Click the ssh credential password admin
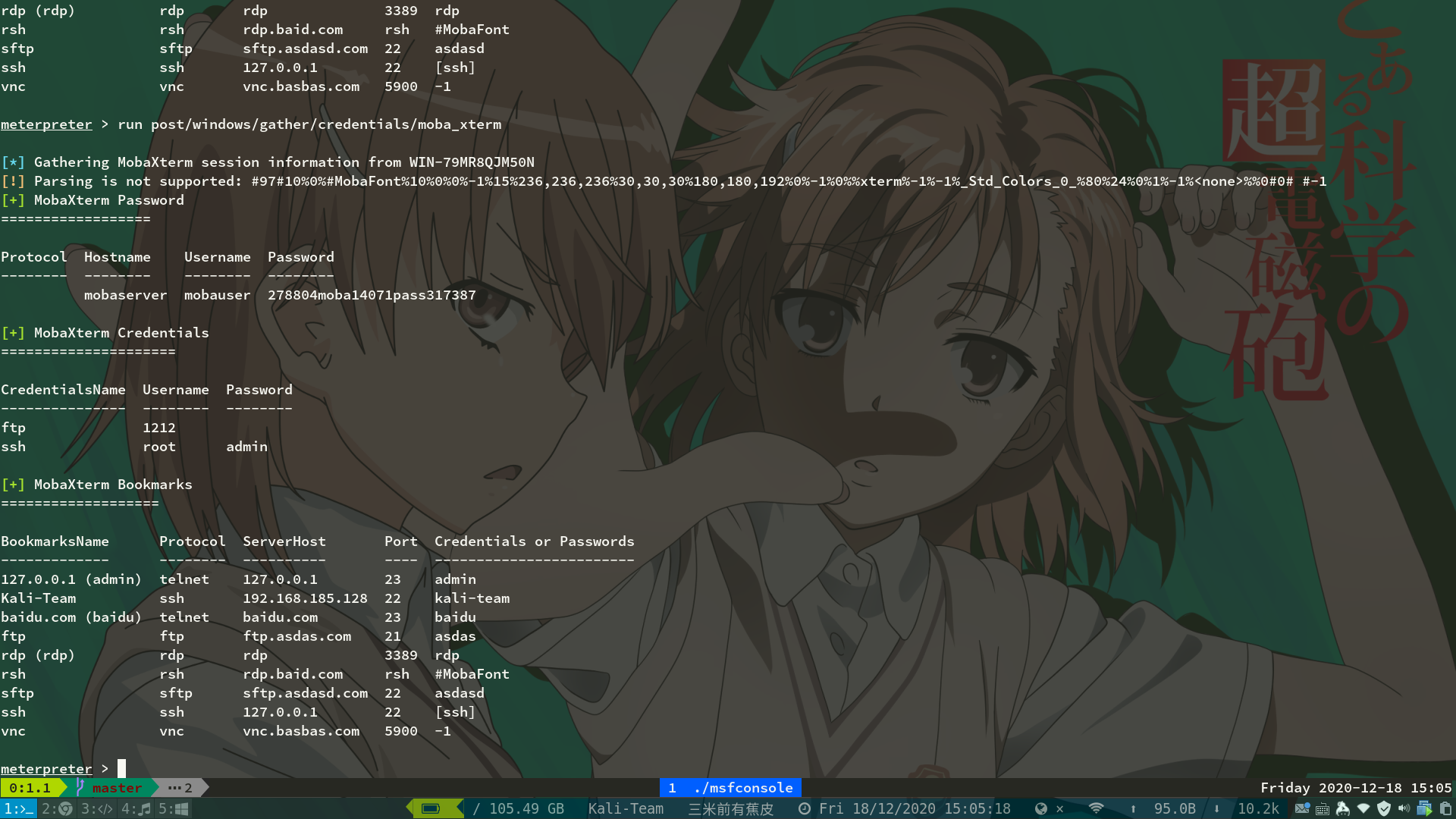This screenshot has width=1456, height=819. (247, 447)
